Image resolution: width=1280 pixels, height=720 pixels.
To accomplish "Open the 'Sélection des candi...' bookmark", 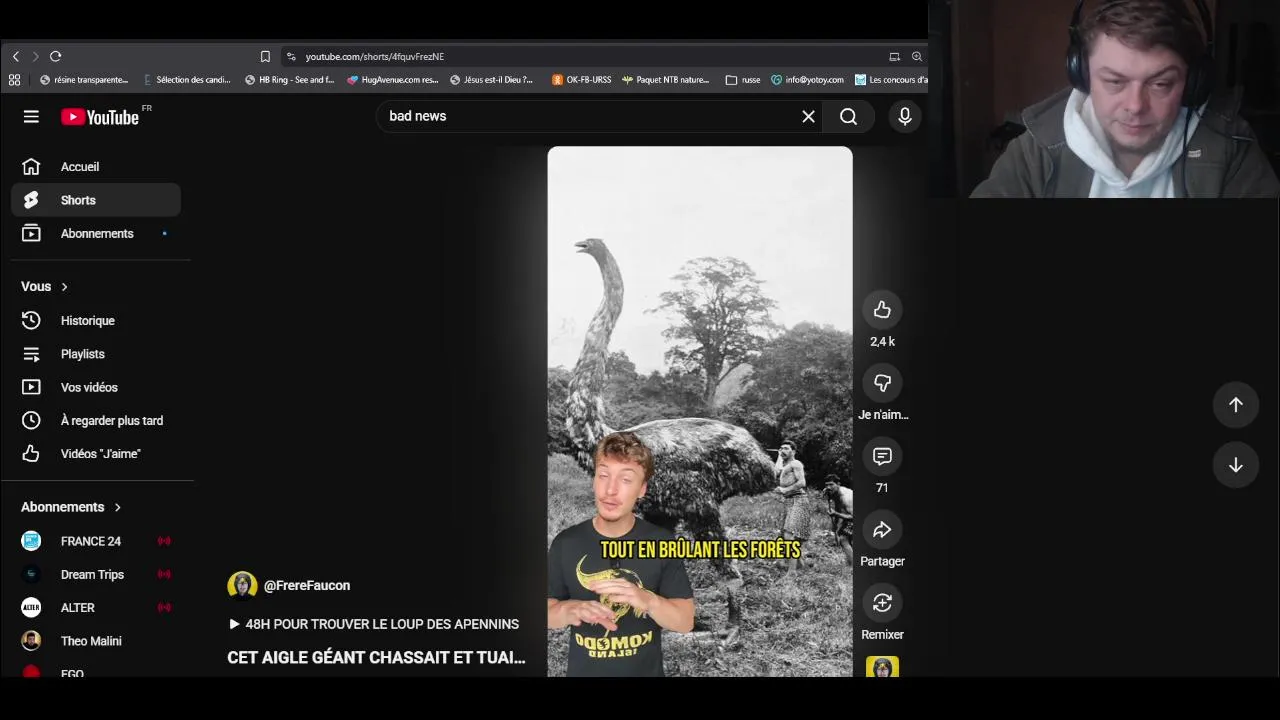I will (187, 80).
